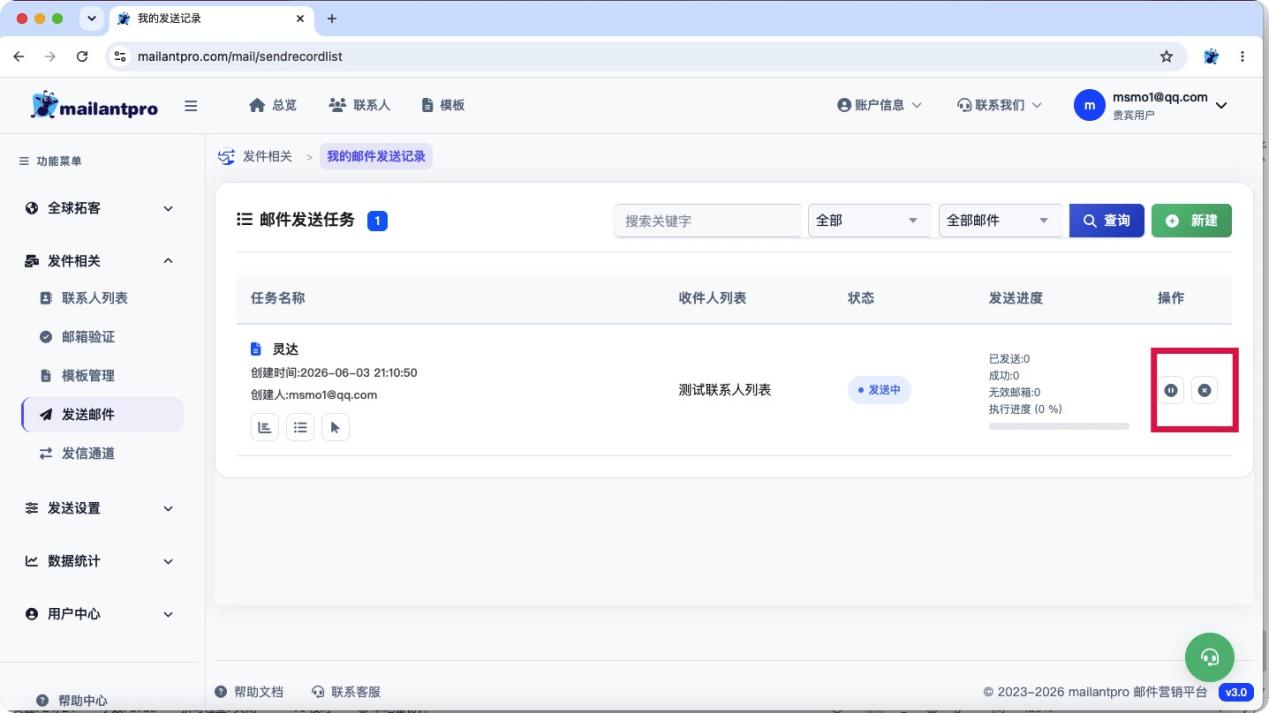
Task: Close the 我的发送记录 tab
Action: 300,19
